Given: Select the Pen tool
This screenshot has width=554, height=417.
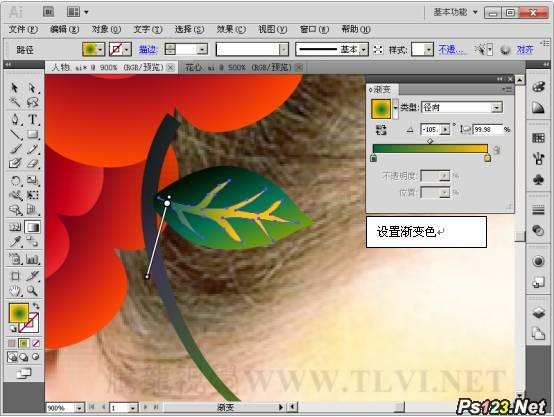Looking at the screenshot, I should pyautogui.click(x=15, y=119).
